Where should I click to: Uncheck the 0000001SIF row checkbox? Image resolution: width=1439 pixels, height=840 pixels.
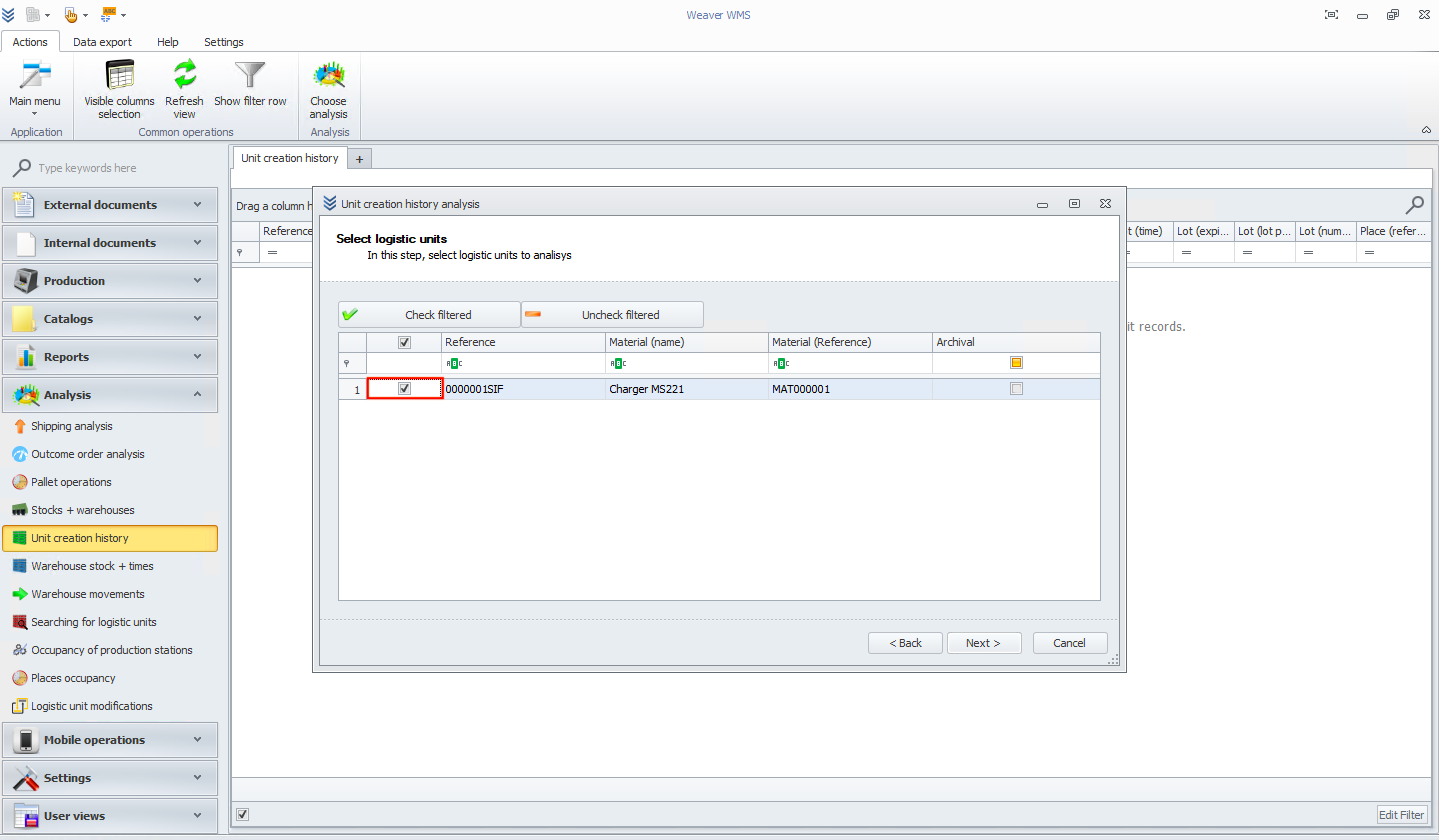405,389
